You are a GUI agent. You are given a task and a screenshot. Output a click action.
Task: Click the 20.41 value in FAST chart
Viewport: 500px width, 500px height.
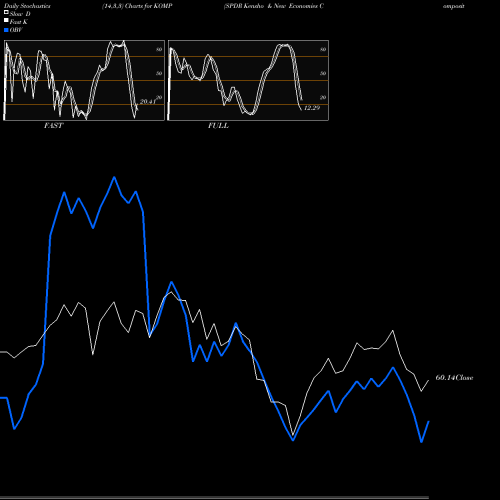148,102
